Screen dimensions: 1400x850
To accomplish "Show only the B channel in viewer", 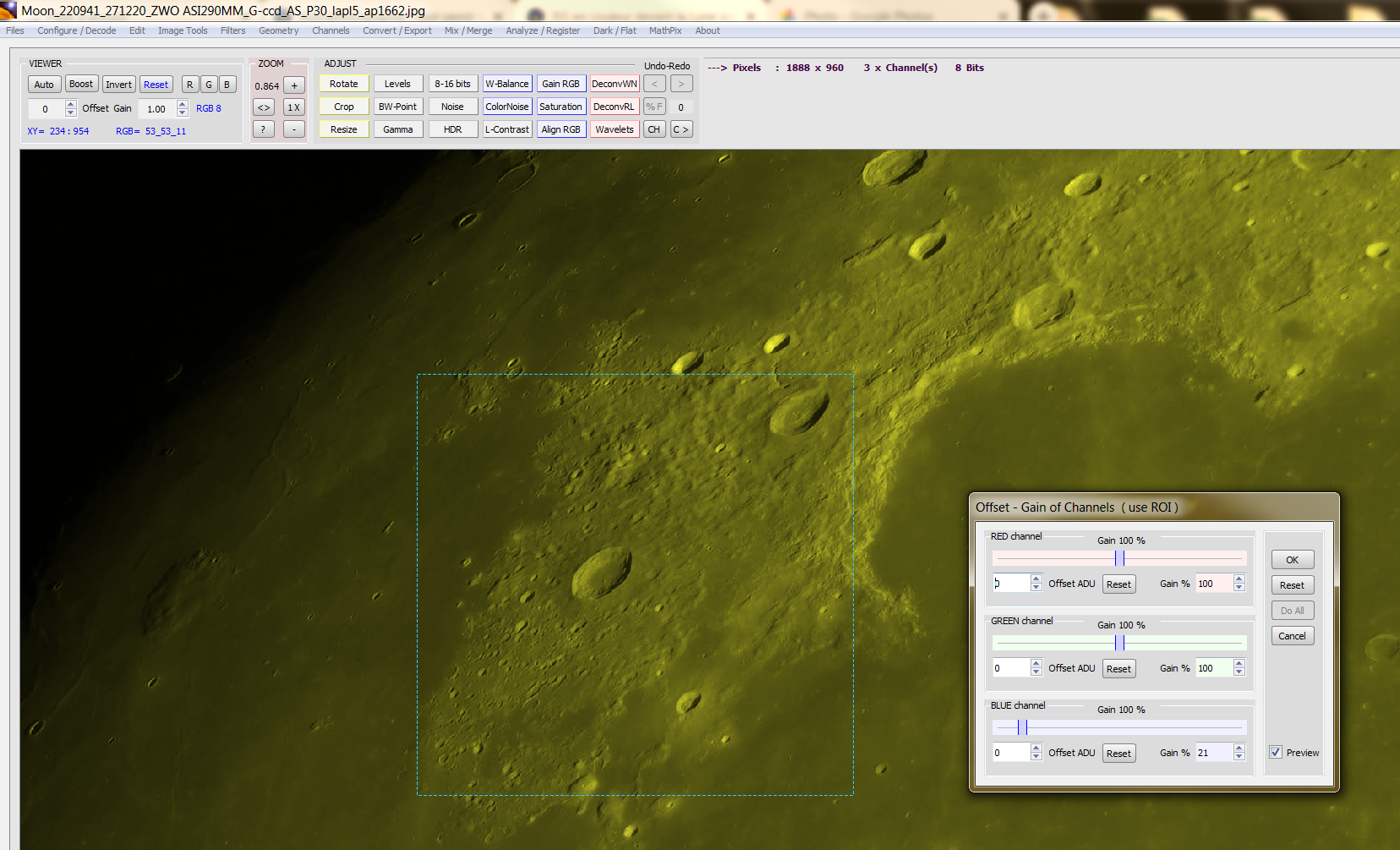I will tap(227, 85).
